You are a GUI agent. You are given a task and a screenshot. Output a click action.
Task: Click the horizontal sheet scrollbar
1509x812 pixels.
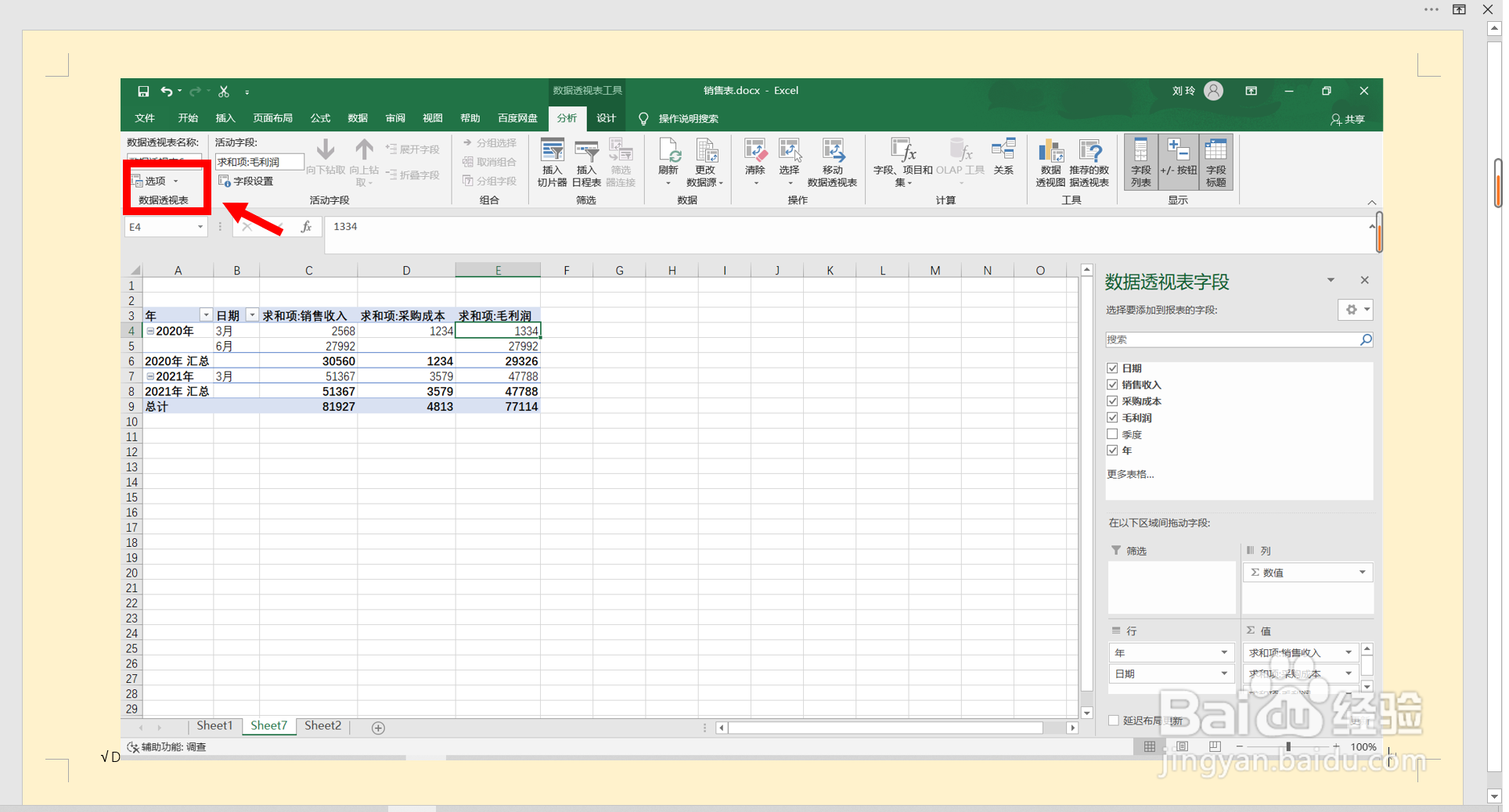click(x=887, y=728)
